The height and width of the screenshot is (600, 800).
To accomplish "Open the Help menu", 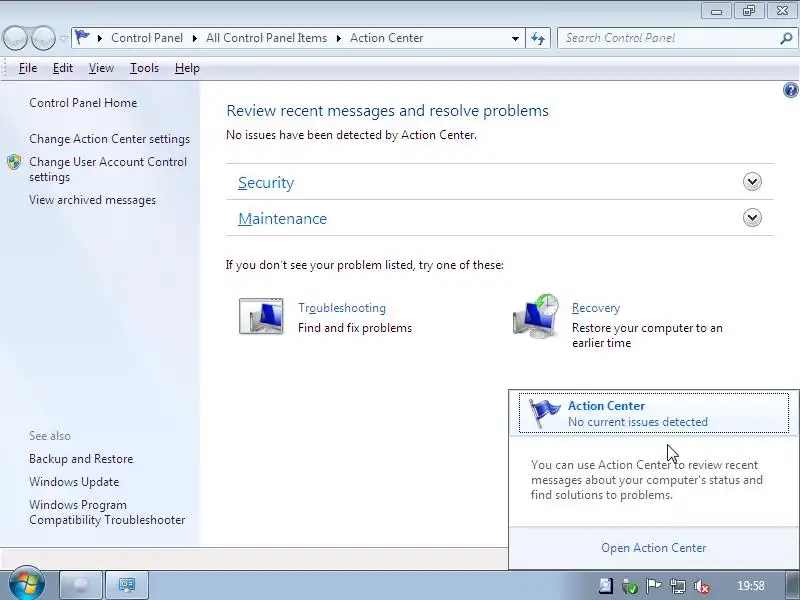I will [187, 68].
